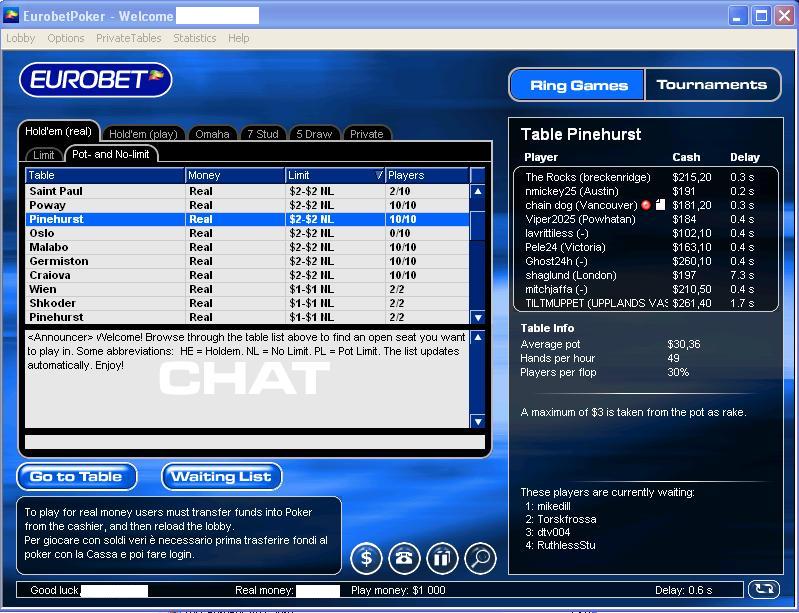
Task: Sort by the Players column header
Action: tap(427, 175)
